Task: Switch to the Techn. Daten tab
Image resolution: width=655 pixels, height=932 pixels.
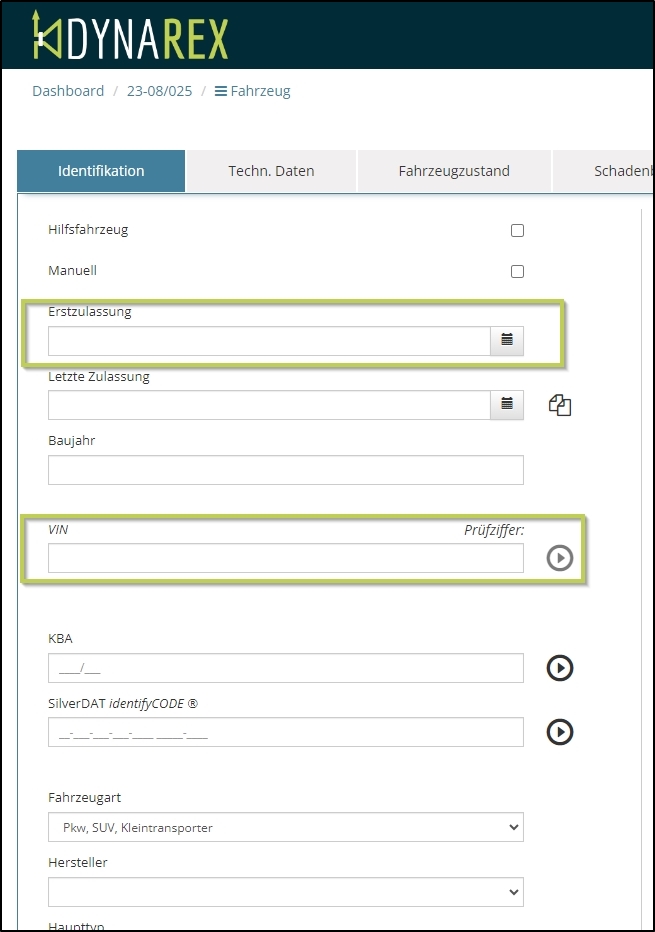Action: (x=271, y=171)
